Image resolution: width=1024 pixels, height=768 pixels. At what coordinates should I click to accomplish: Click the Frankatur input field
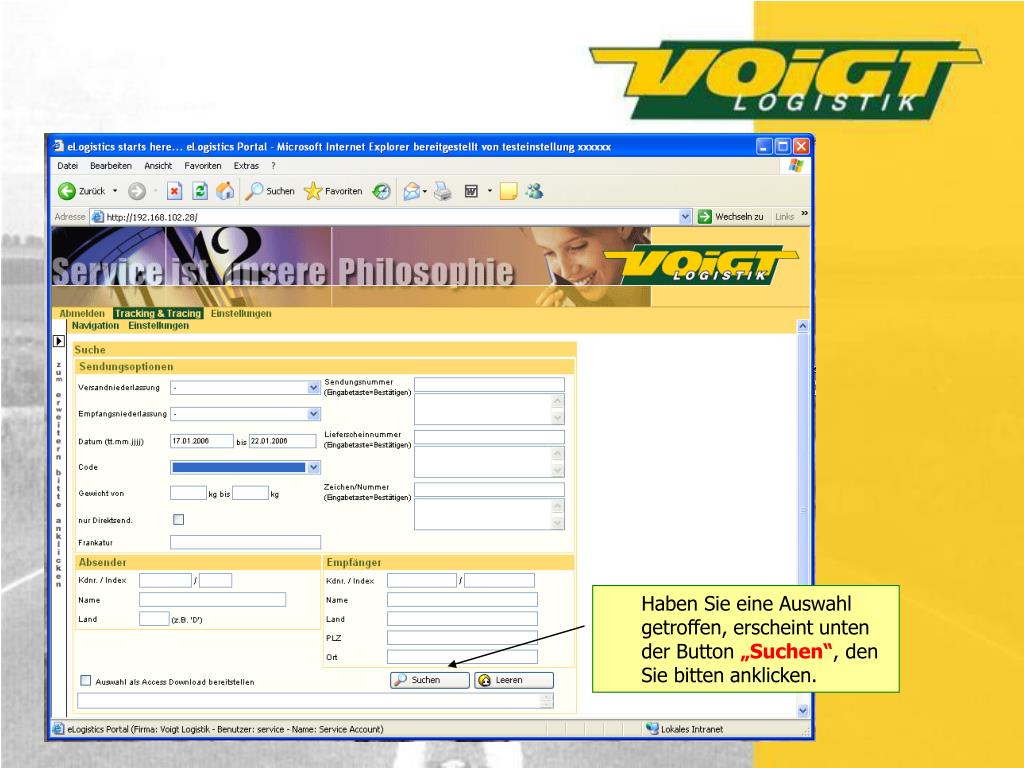point(245,542)
